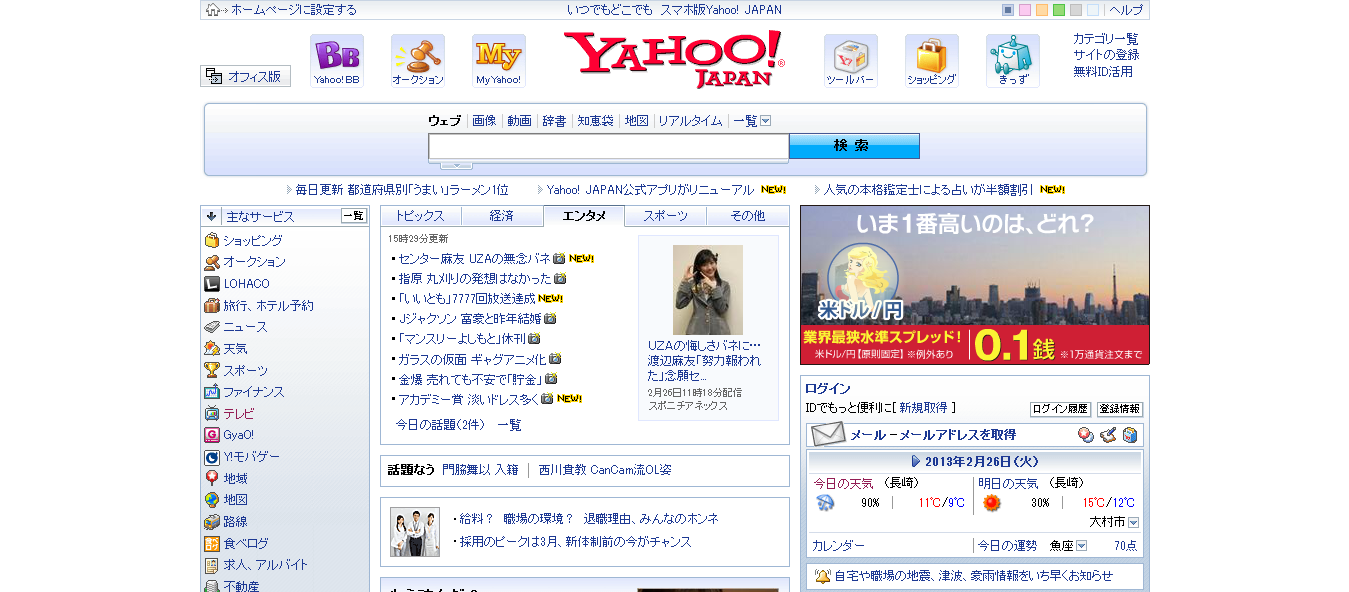Click the 登録情報 button

click(x=1120, y=409)
